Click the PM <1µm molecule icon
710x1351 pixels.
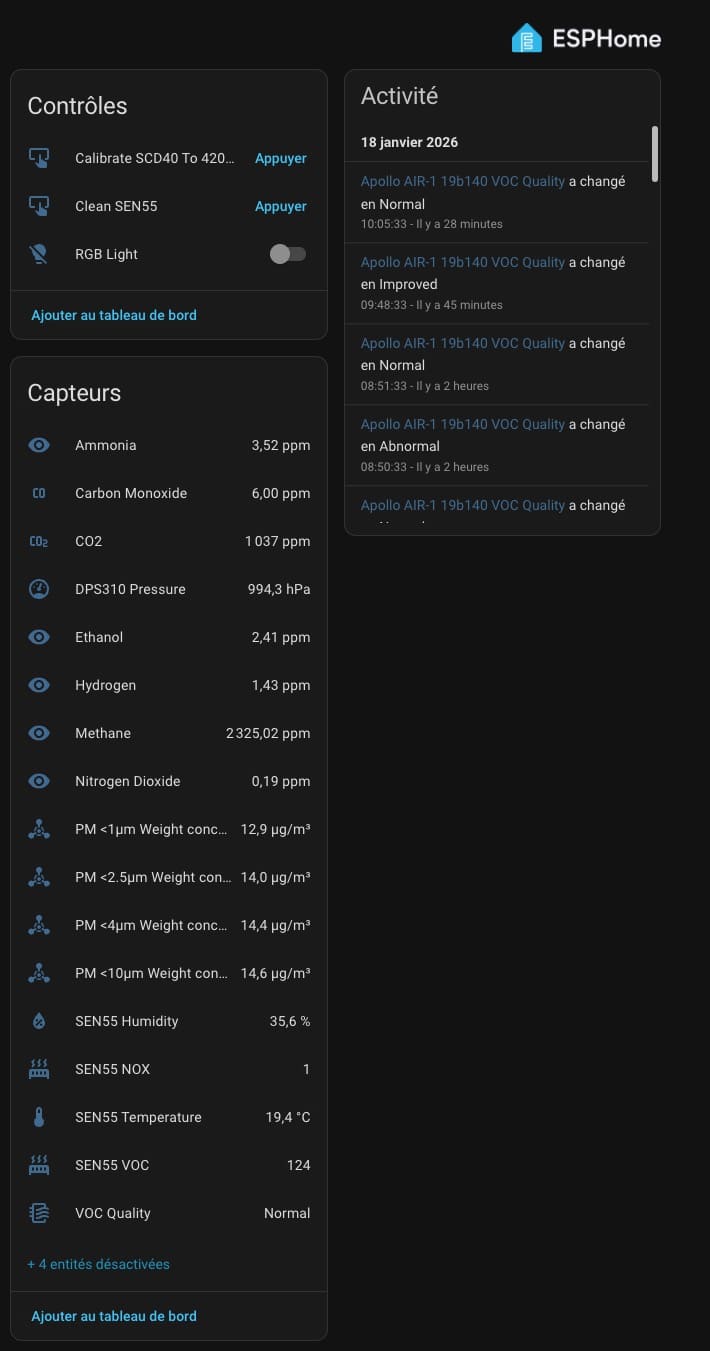[39, 829]
